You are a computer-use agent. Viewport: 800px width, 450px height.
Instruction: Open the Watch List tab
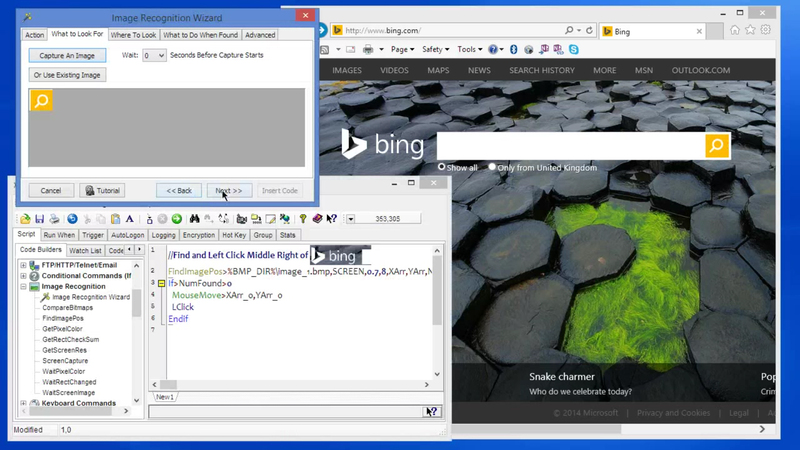point(85,251)
